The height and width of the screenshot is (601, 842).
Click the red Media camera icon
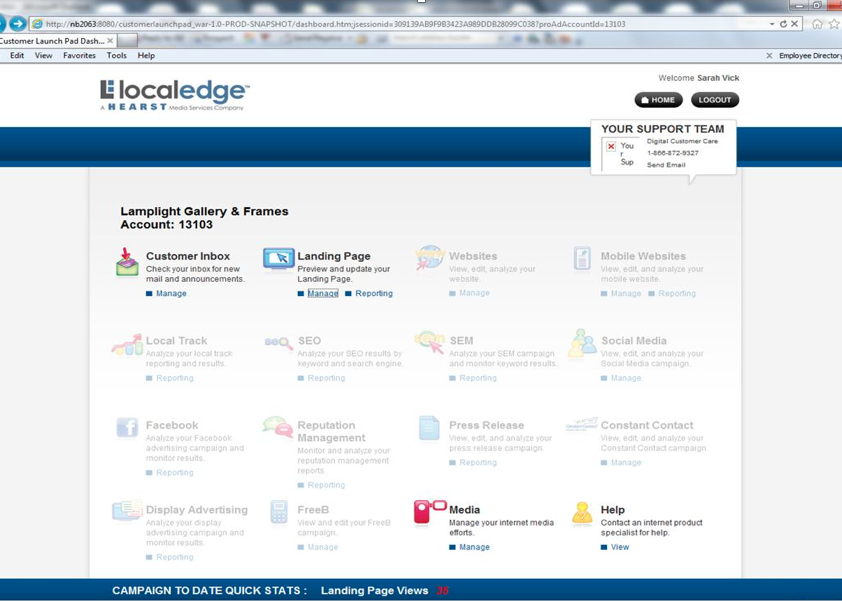430,511
